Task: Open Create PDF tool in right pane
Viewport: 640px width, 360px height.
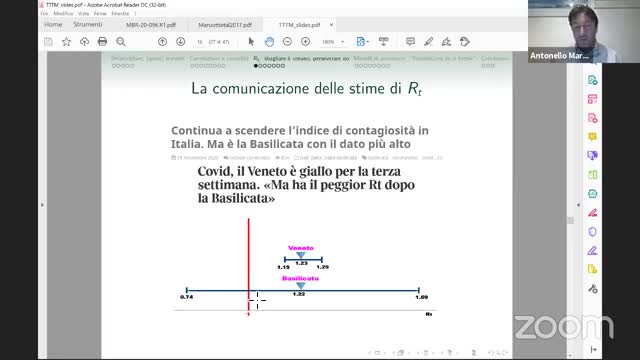Action: click(592, 80)
